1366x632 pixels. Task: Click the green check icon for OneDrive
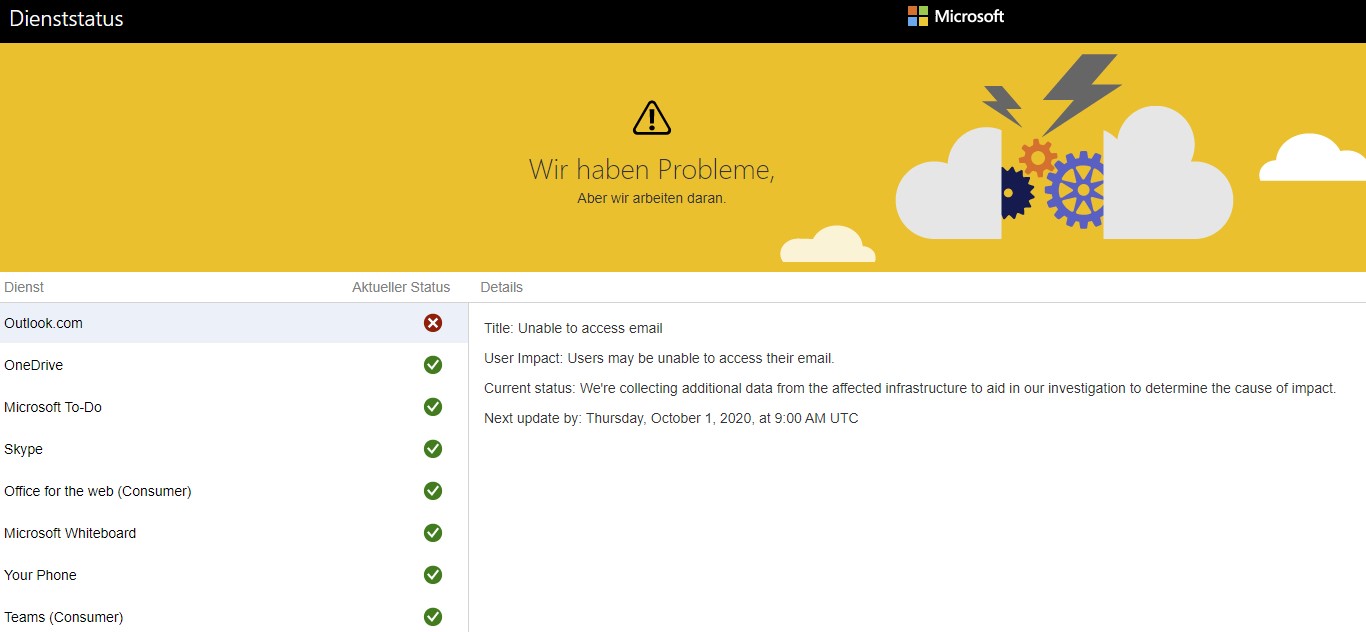point(433,365)
